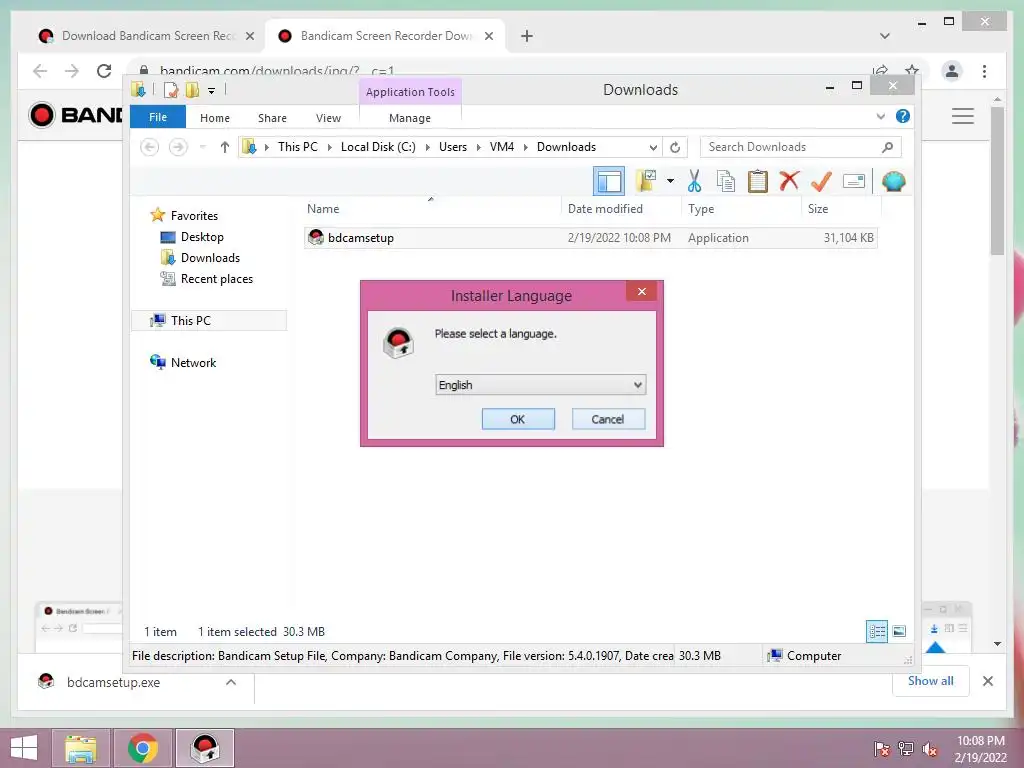Click properties icon in quick access toolbar
1024x768 pixels.
click(x=170, y=90)
